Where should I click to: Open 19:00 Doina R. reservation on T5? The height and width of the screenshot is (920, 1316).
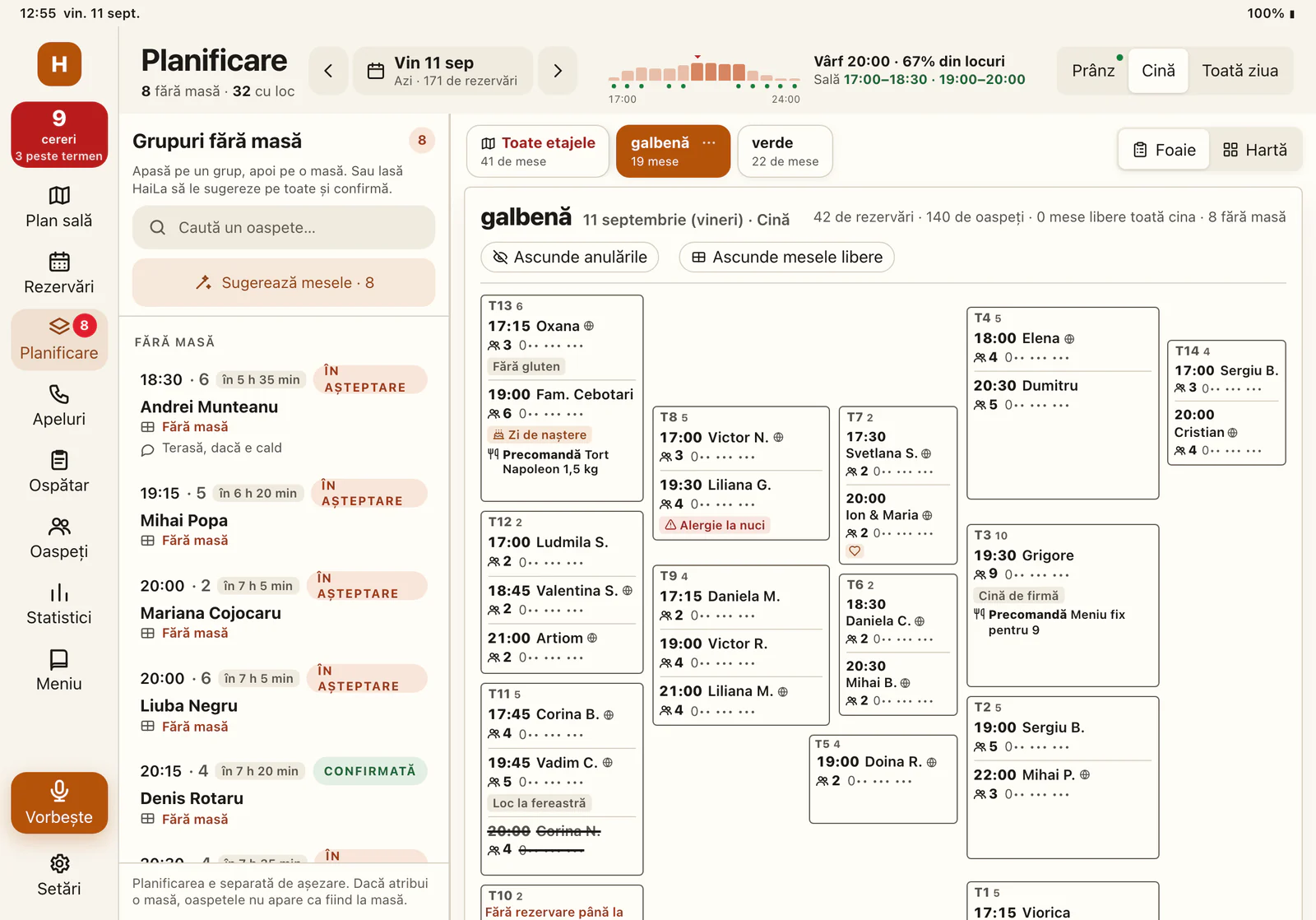[883, 771]
